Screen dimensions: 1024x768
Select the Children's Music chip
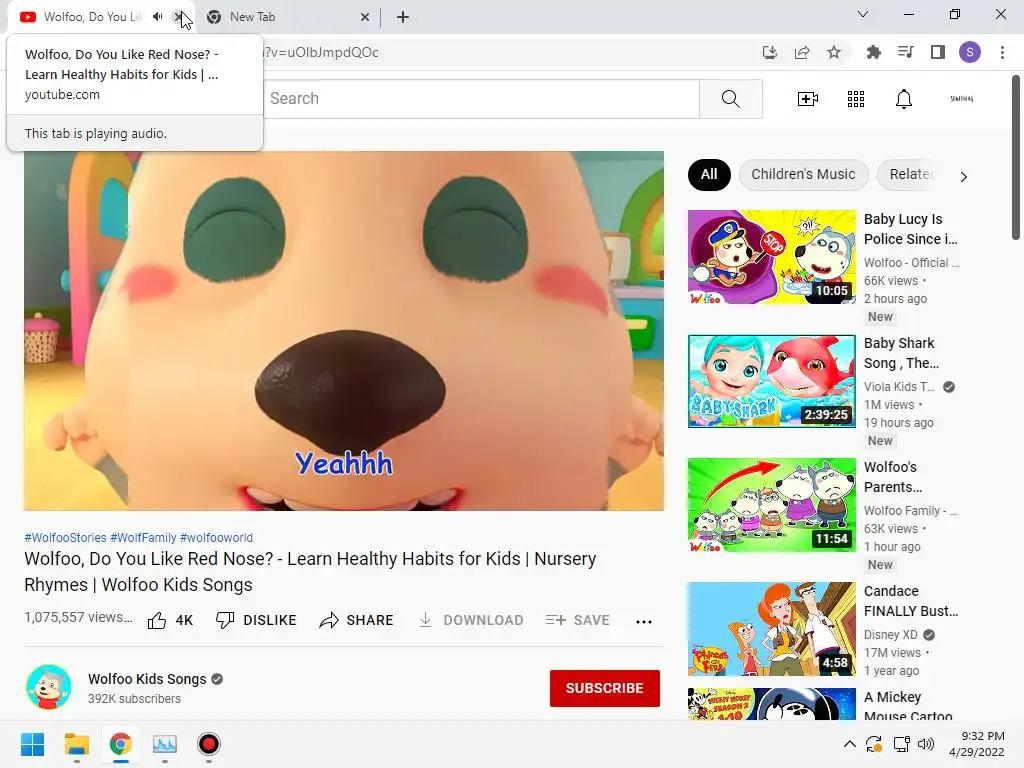pos(803,174)
